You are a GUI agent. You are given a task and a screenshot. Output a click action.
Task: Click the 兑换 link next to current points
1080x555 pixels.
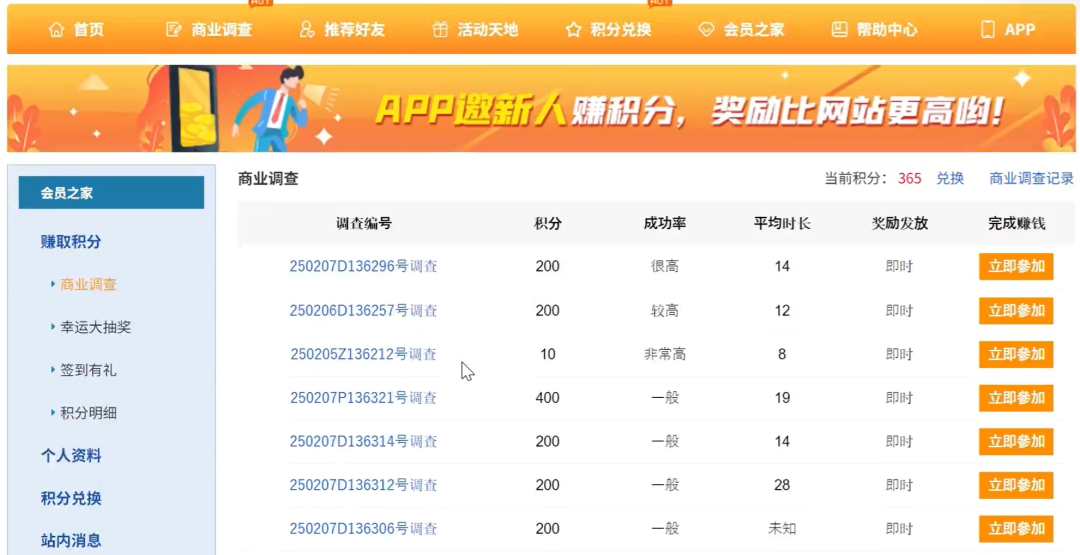click(x=950, y=178)
